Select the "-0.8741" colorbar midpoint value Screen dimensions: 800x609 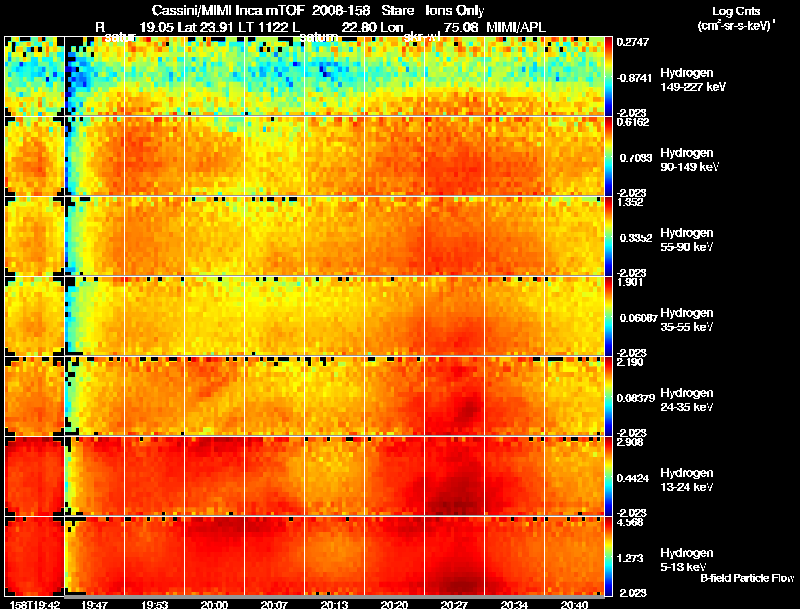click(634, 78)
